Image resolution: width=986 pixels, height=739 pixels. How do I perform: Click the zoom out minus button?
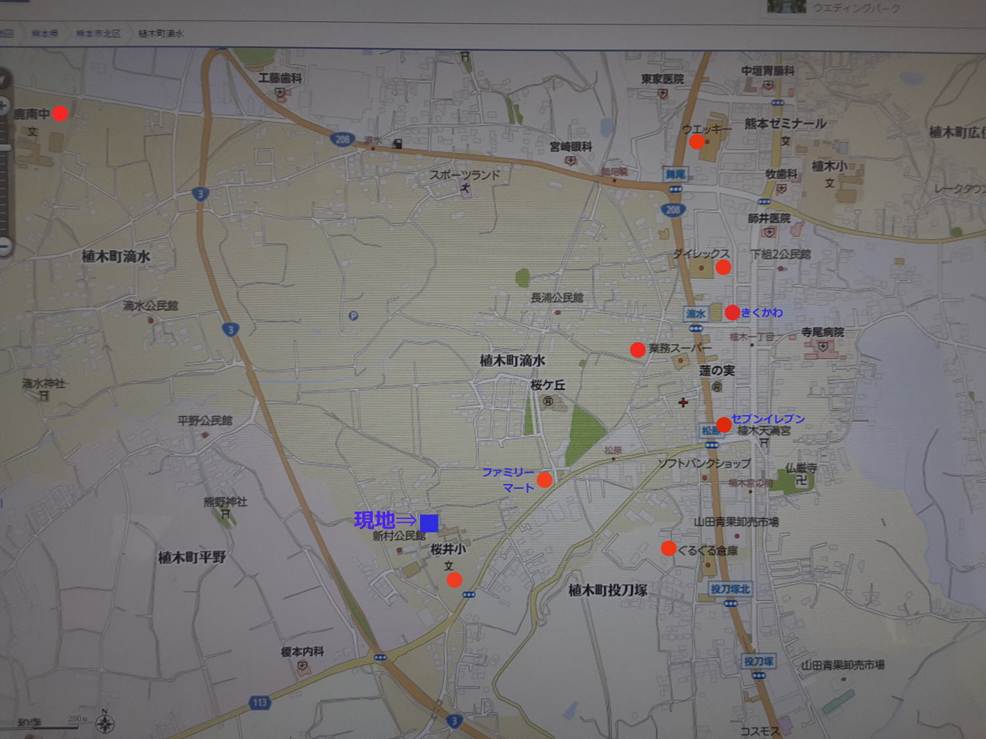click(3, 244)
